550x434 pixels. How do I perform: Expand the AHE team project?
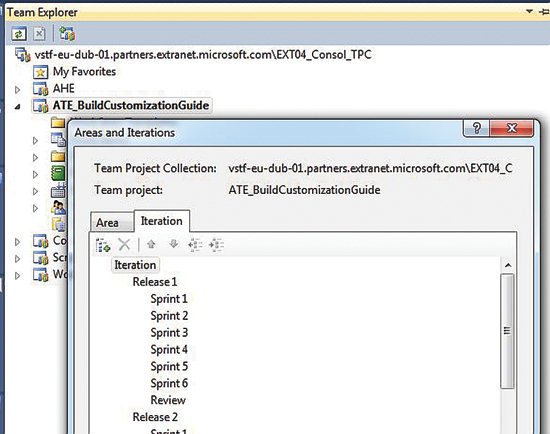click(18, 90)
